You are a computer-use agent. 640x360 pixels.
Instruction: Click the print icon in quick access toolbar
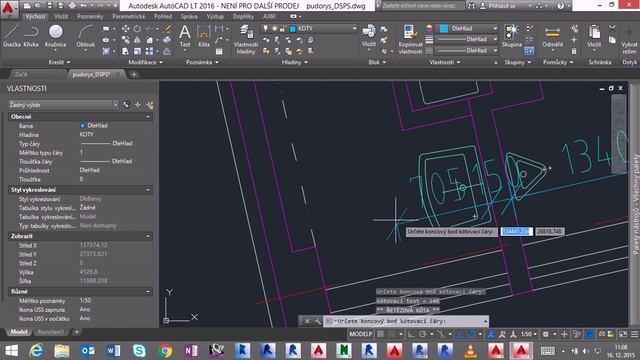[72, 6]
